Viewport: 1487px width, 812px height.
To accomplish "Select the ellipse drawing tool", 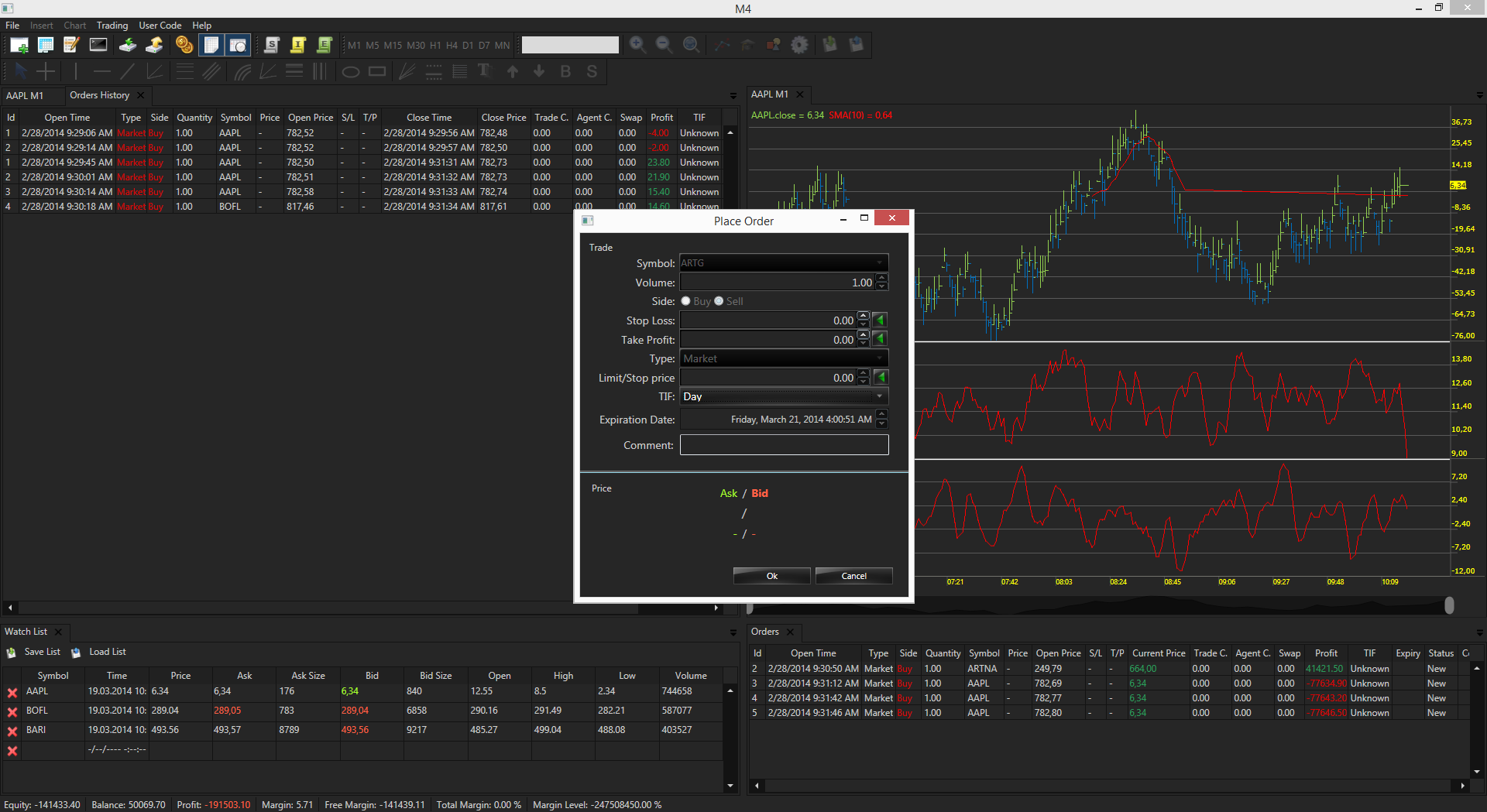I will (x=351, y=72).
